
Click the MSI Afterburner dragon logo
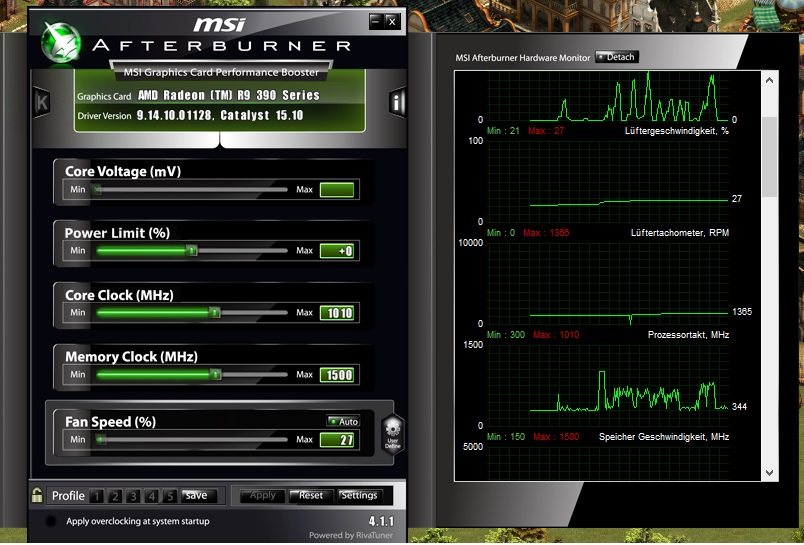[x=61, y=43]
